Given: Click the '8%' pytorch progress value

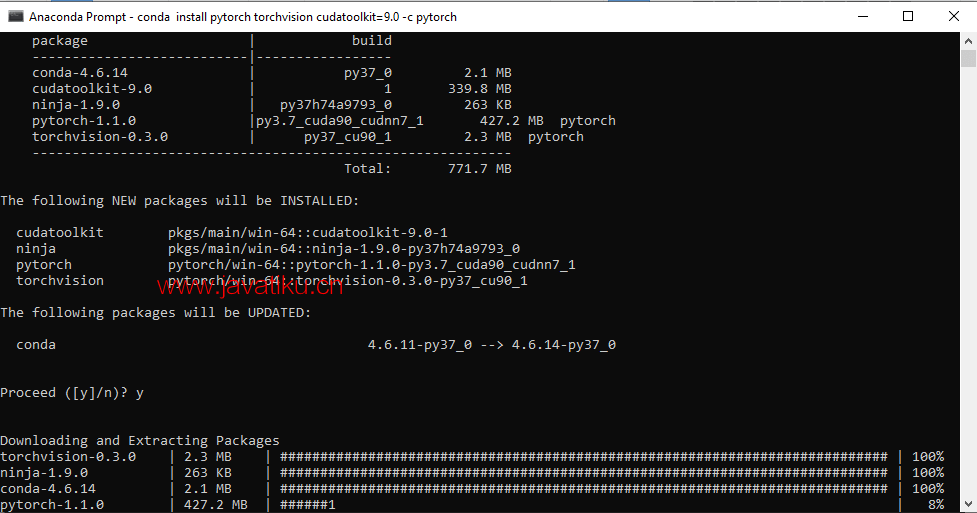Looking at the screenshot, I should tap(936, 505).
